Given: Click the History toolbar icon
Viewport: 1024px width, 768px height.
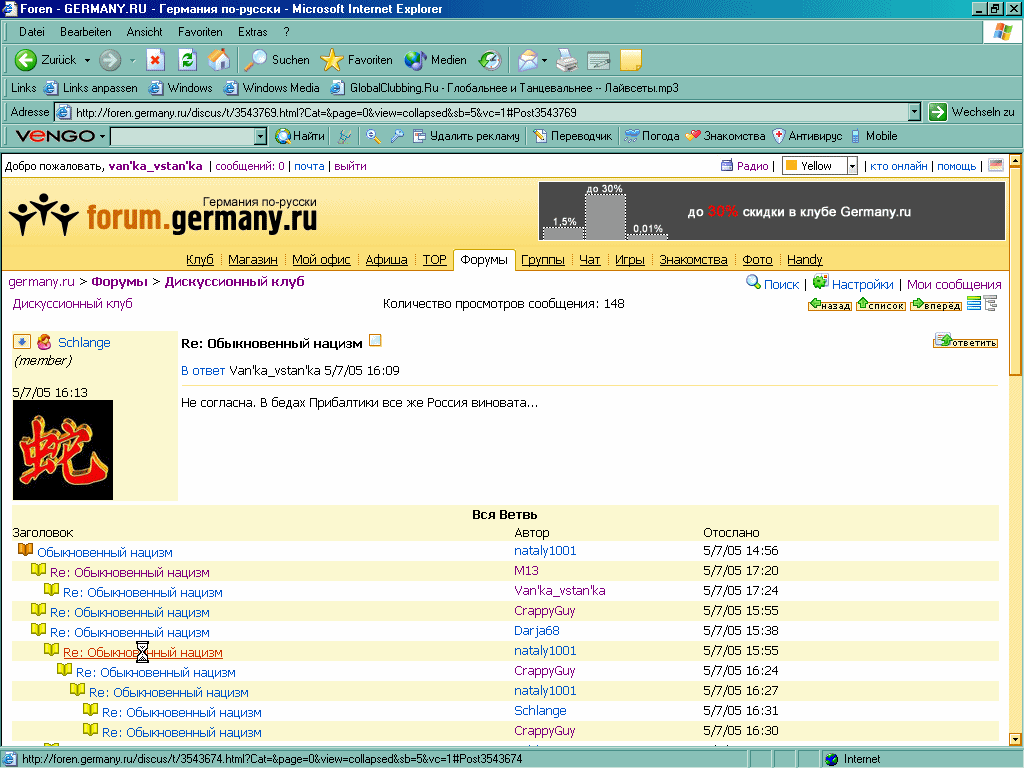Looking at the screenshot, I should tap(489, 60).
